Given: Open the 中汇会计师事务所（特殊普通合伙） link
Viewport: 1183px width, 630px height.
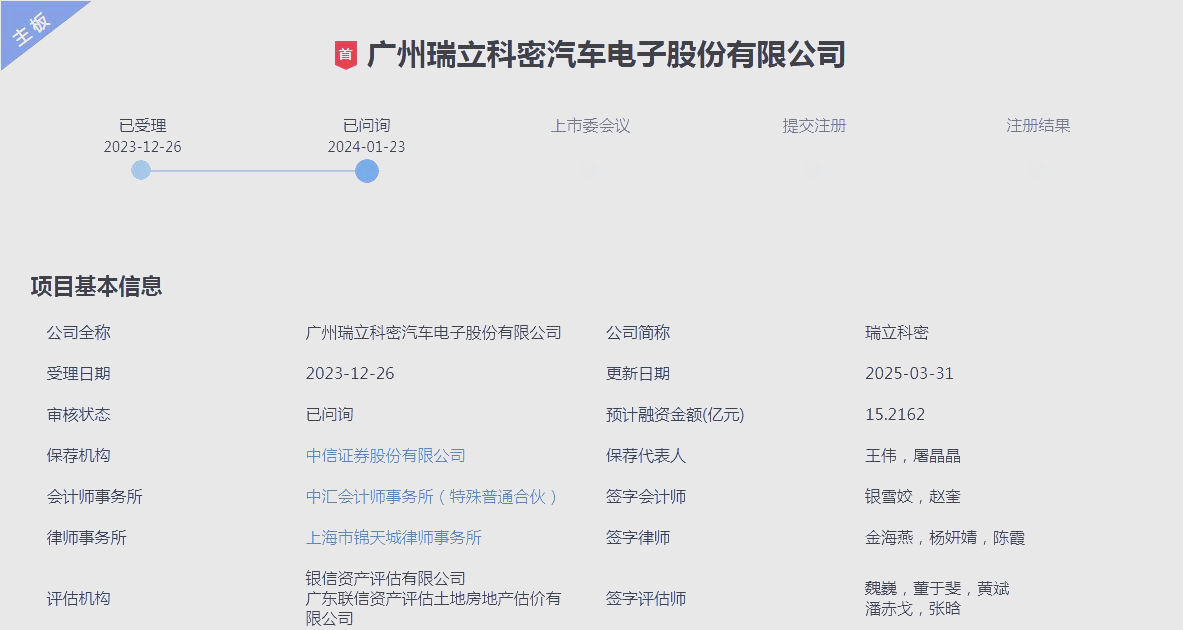Looking at the screenshot, I should pos(431,496).
